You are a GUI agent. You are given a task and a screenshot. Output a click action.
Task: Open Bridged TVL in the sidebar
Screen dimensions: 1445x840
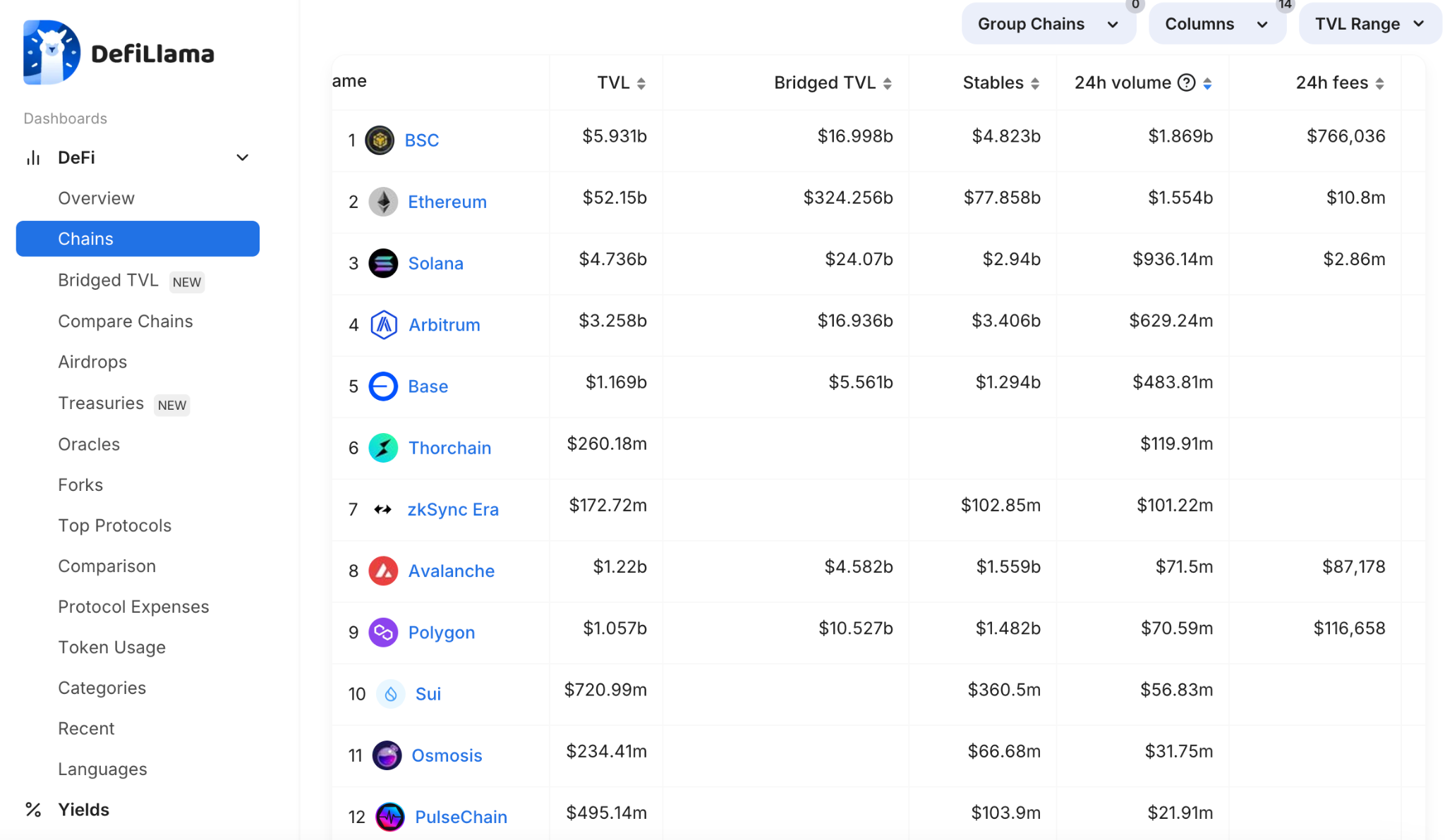pos(108,280)
